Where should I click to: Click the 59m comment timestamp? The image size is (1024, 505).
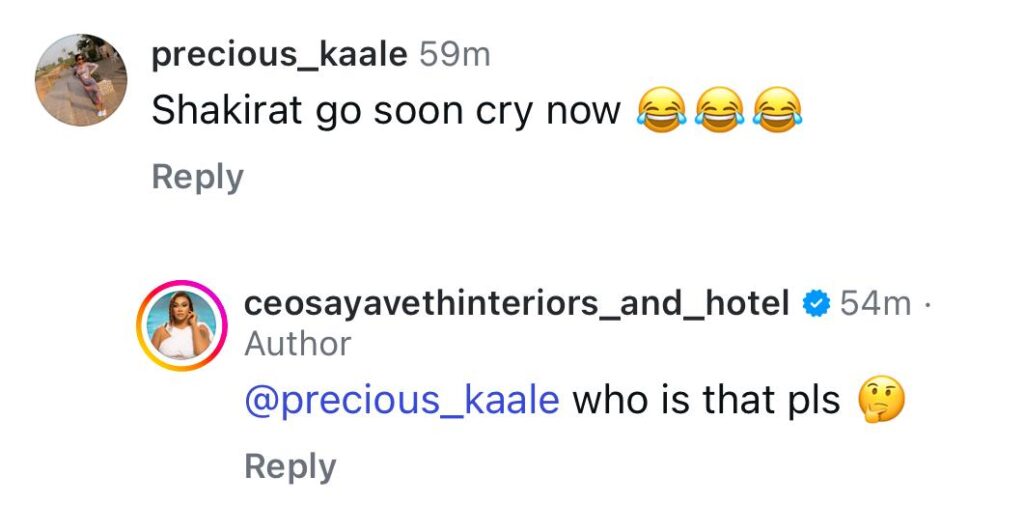point(455,55)
